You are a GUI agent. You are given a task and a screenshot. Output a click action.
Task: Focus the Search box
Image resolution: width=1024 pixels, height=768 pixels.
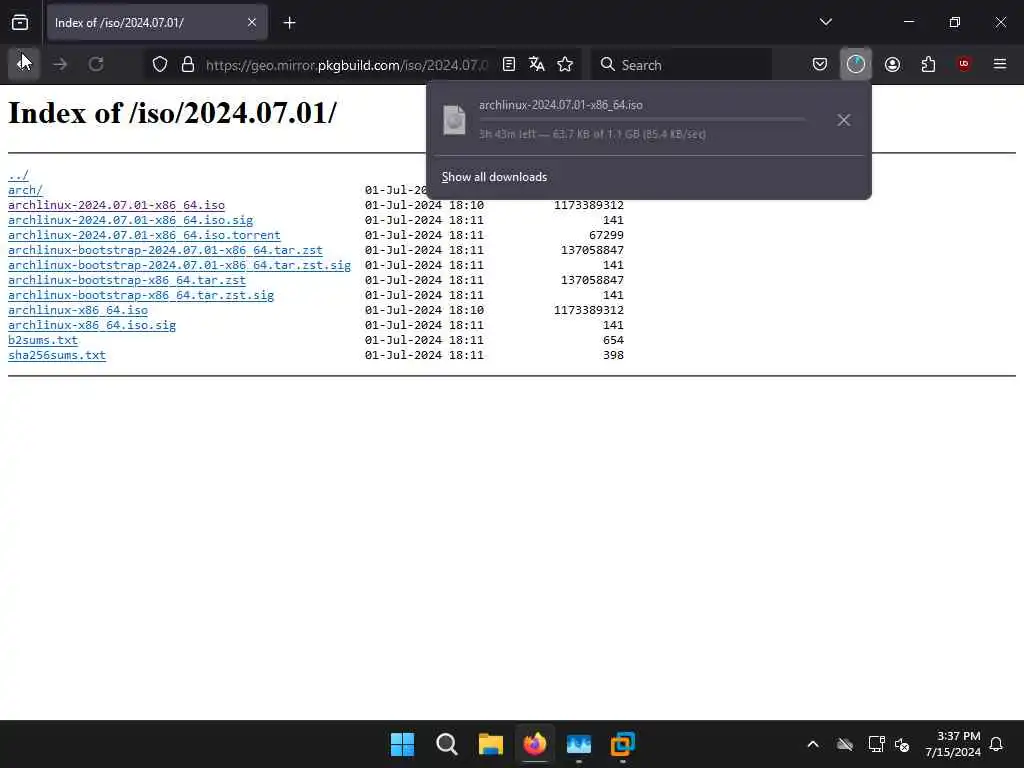click(682, 65)
